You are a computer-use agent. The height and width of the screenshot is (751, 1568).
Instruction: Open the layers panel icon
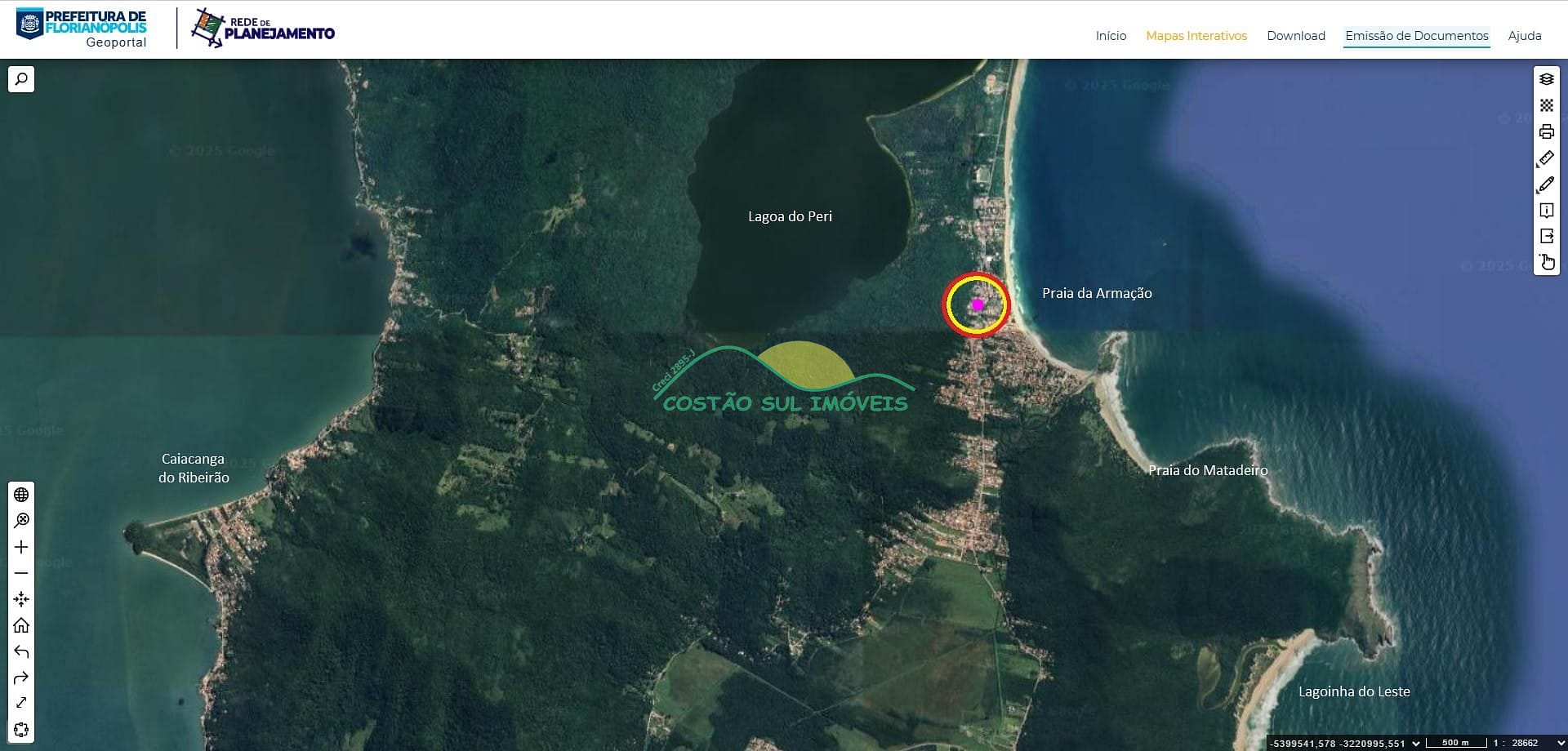click(1546, 79)
